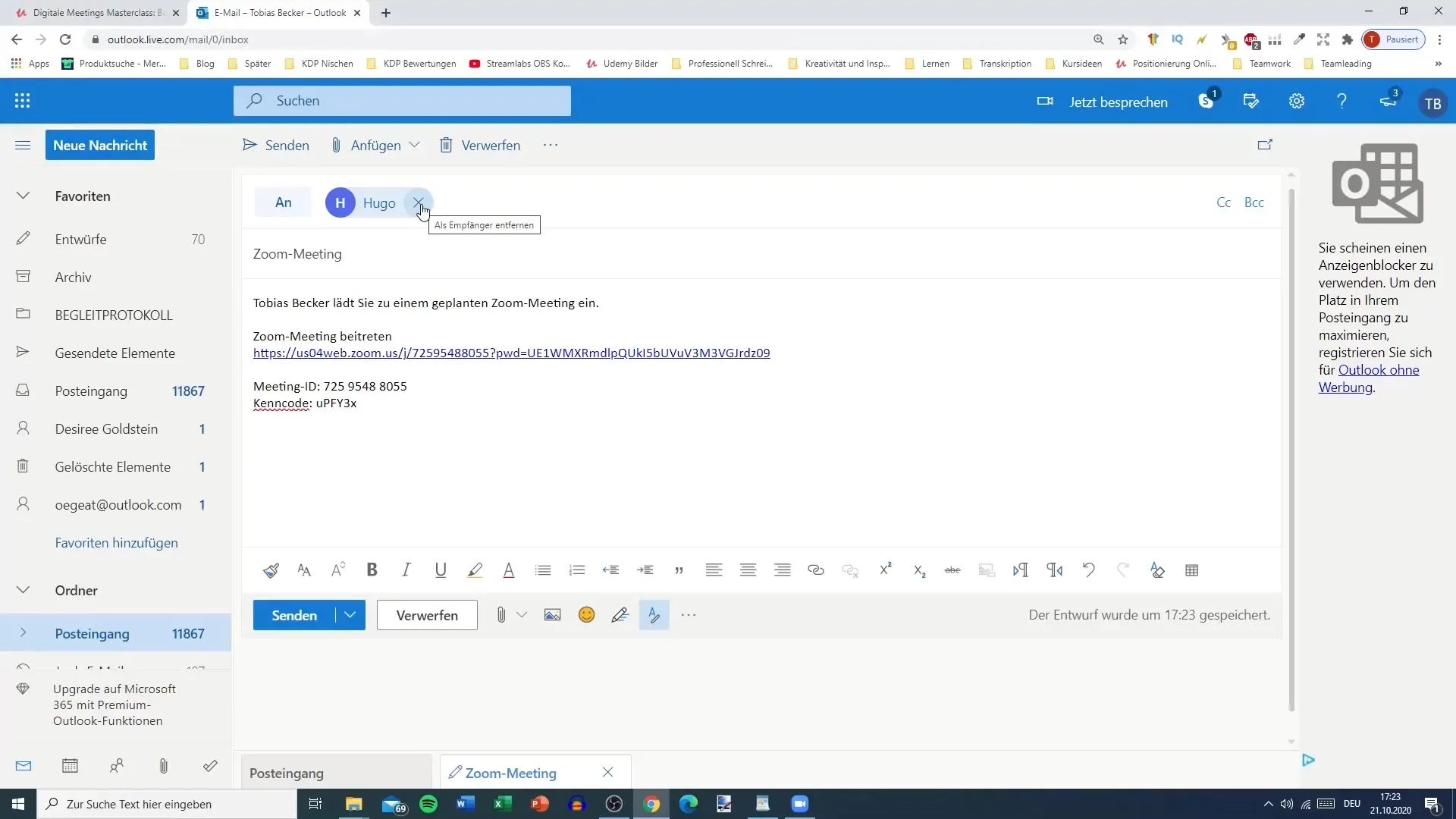Open the Zoom meeting link
1456x819 pixels.
[511, 353]
